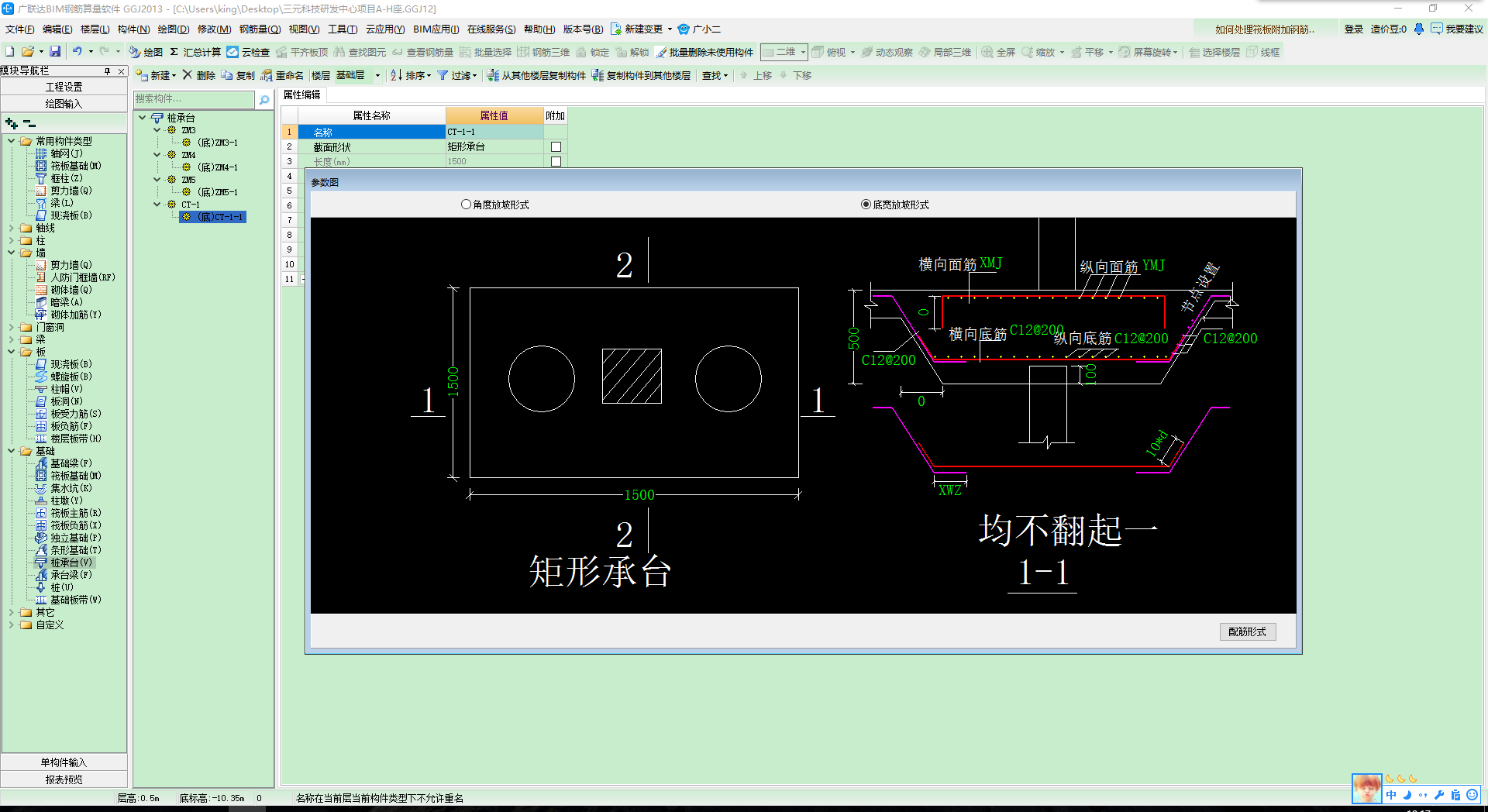
Task: Pin the 模块导航栏 panel
Action: pyautogui.click(x=108, y=71)
